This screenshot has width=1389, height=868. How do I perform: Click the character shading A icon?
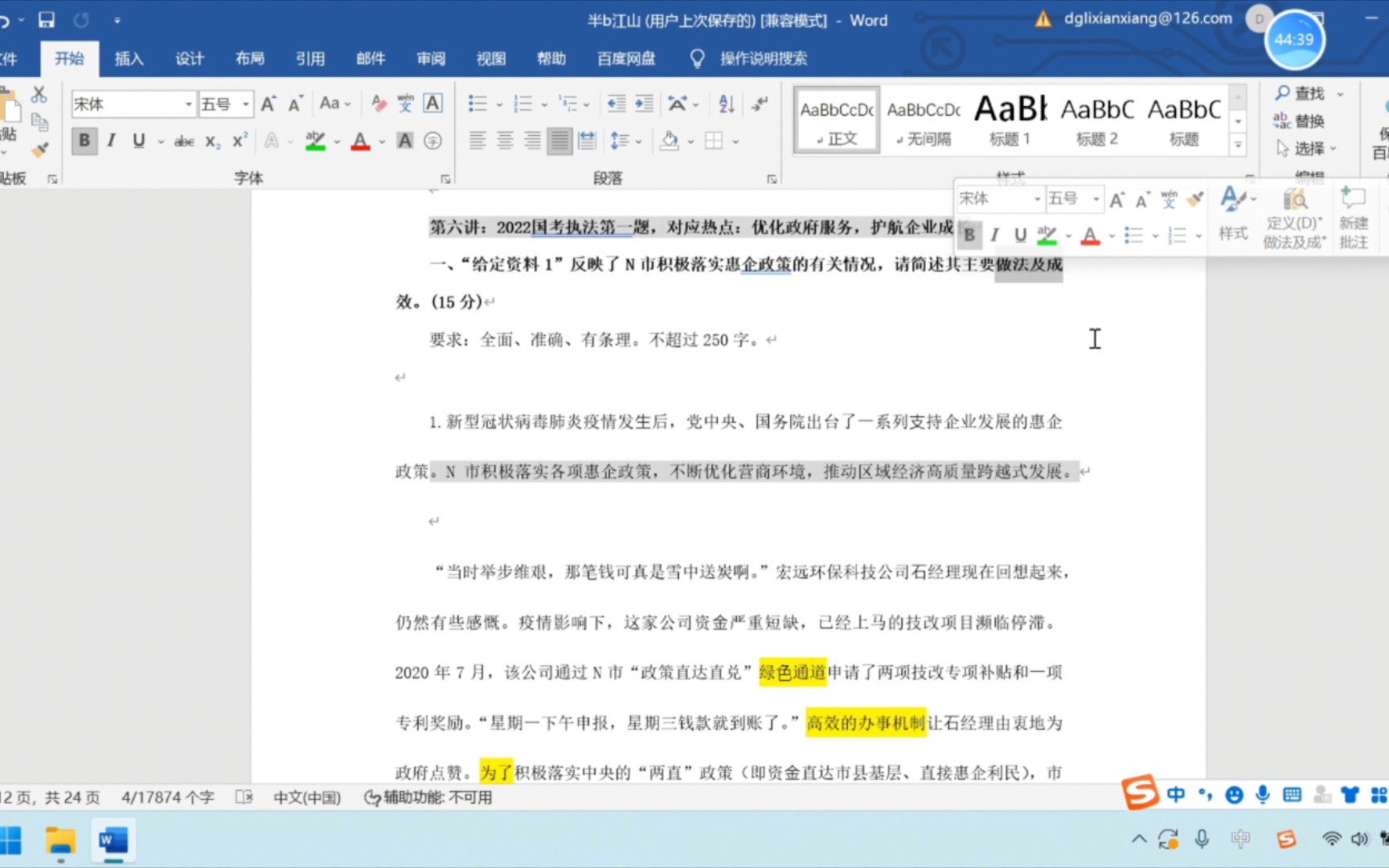click(405, 141)
